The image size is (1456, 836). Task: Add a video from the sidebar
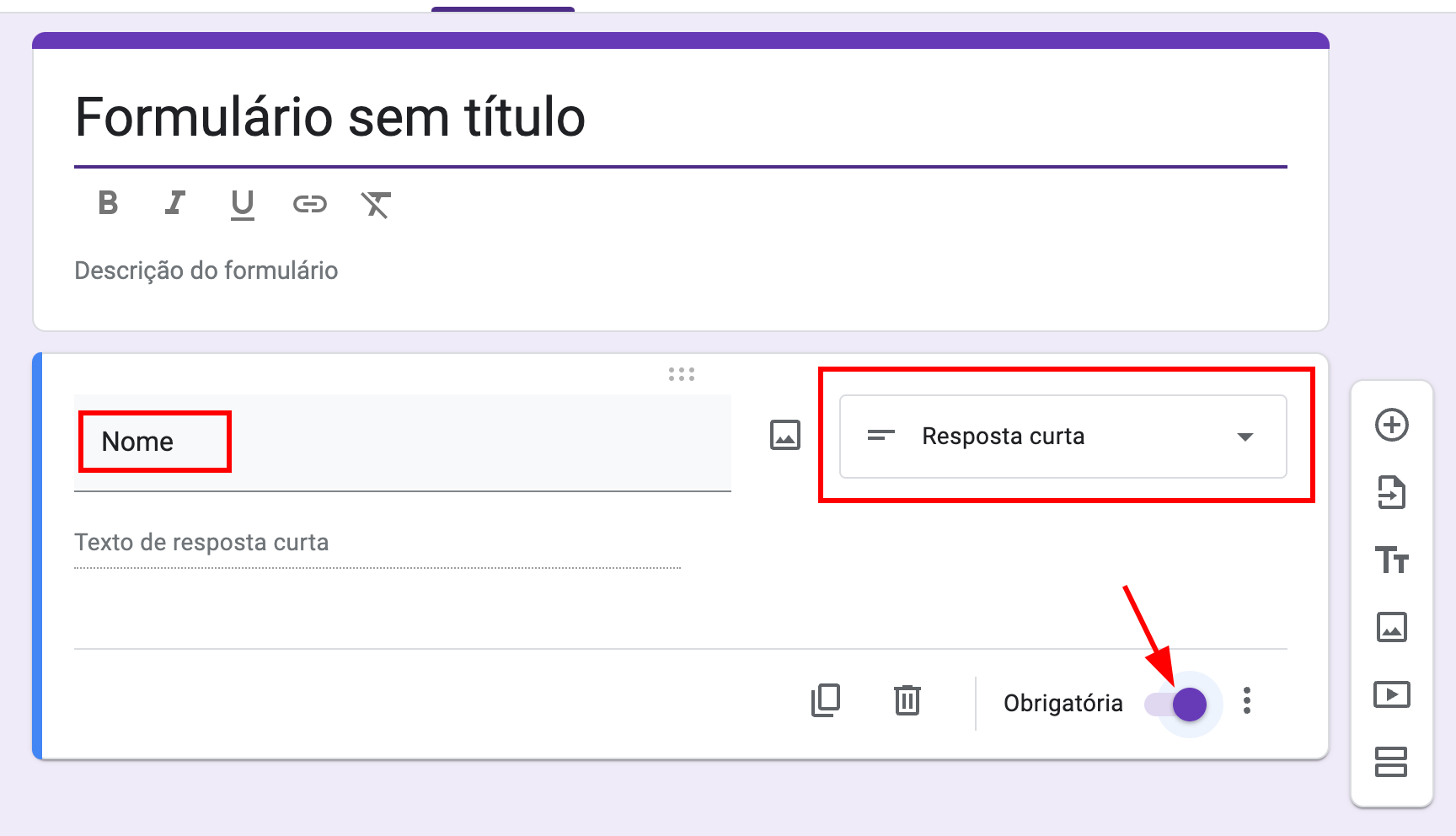[1391, 694]
